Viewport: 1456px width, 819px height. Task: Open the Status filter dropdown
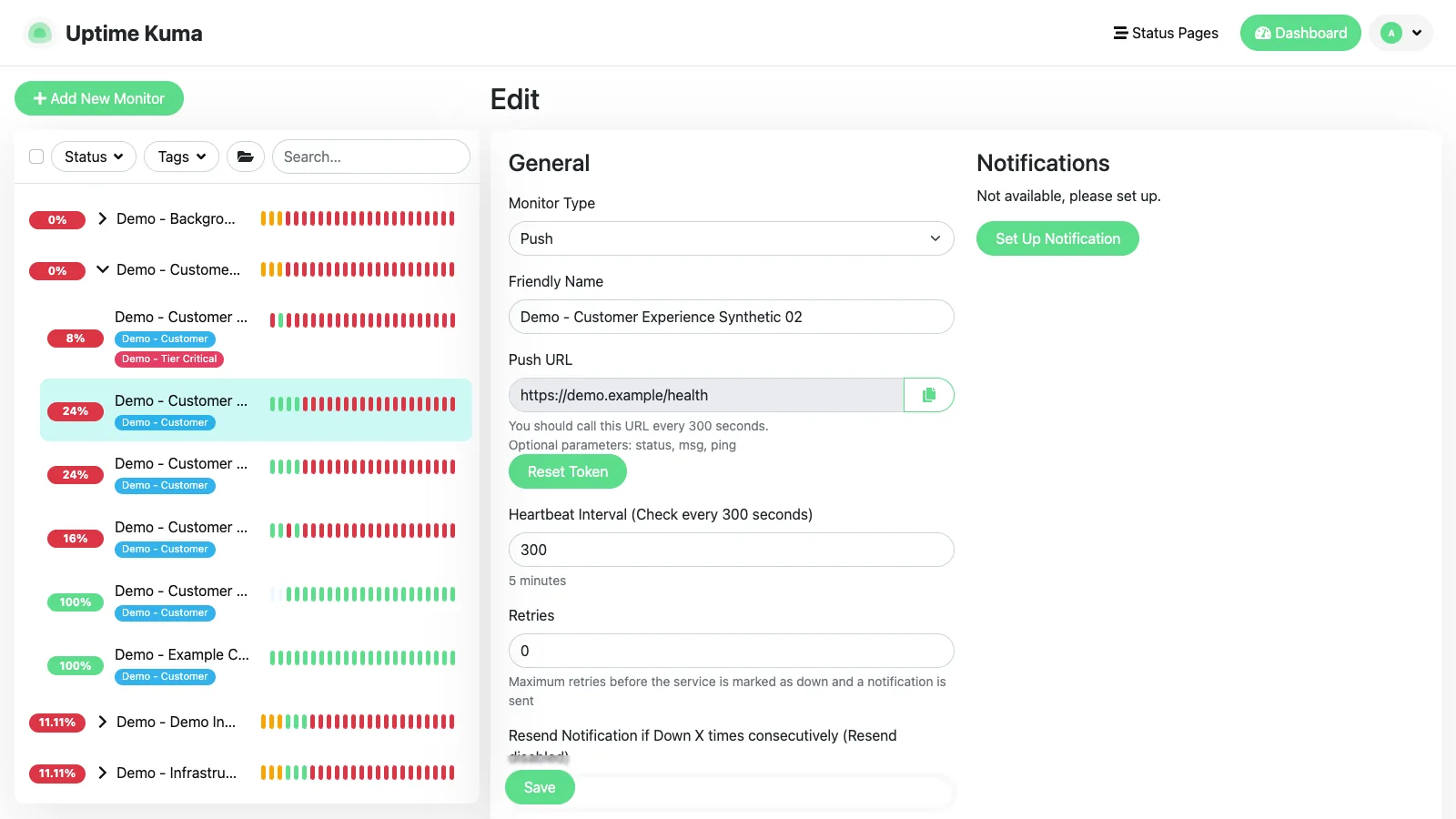[94, 157]
